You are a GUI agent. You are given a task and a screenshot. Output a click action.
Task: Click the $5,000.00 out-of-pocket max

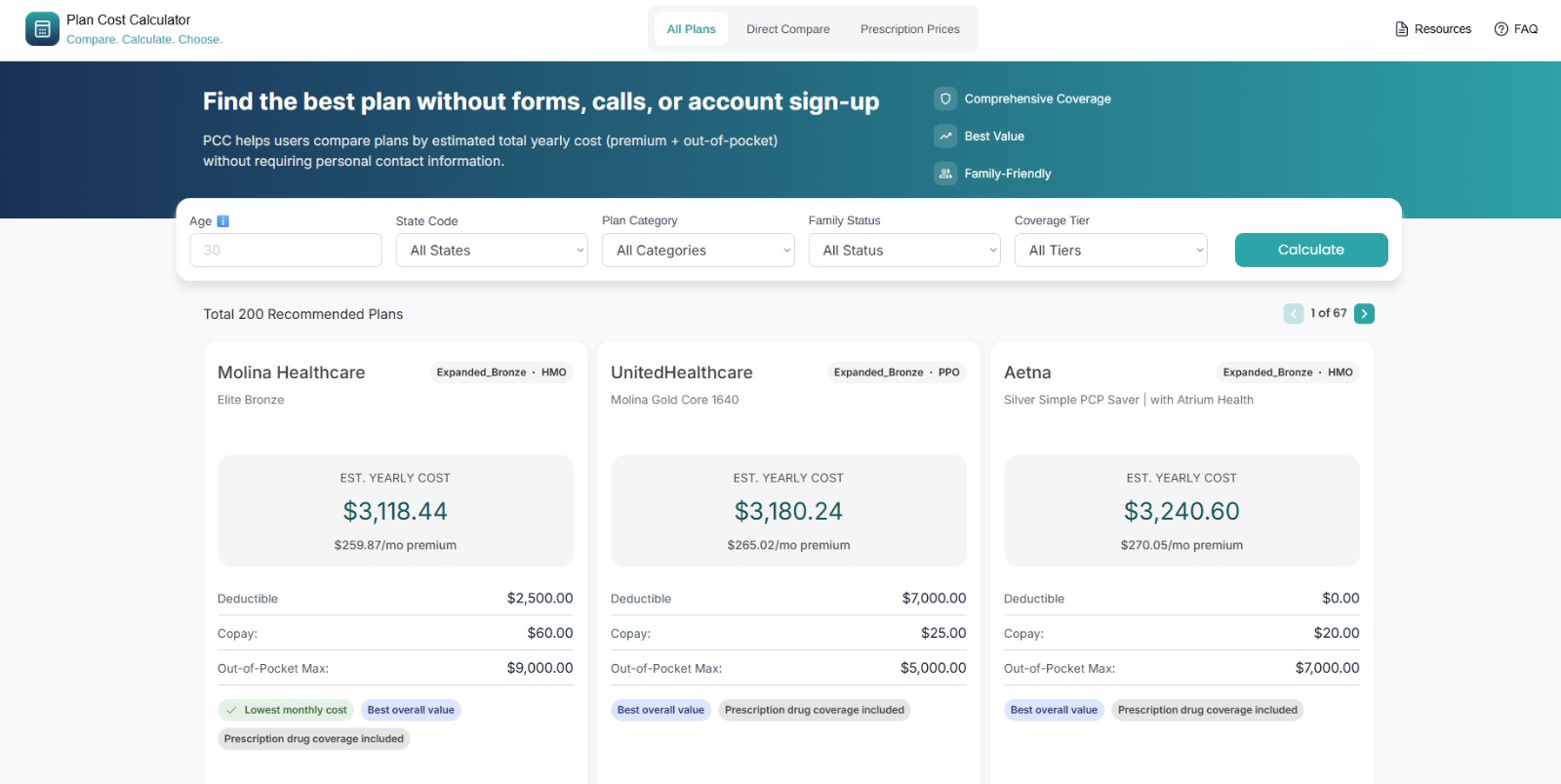click(x=934, y=668)
